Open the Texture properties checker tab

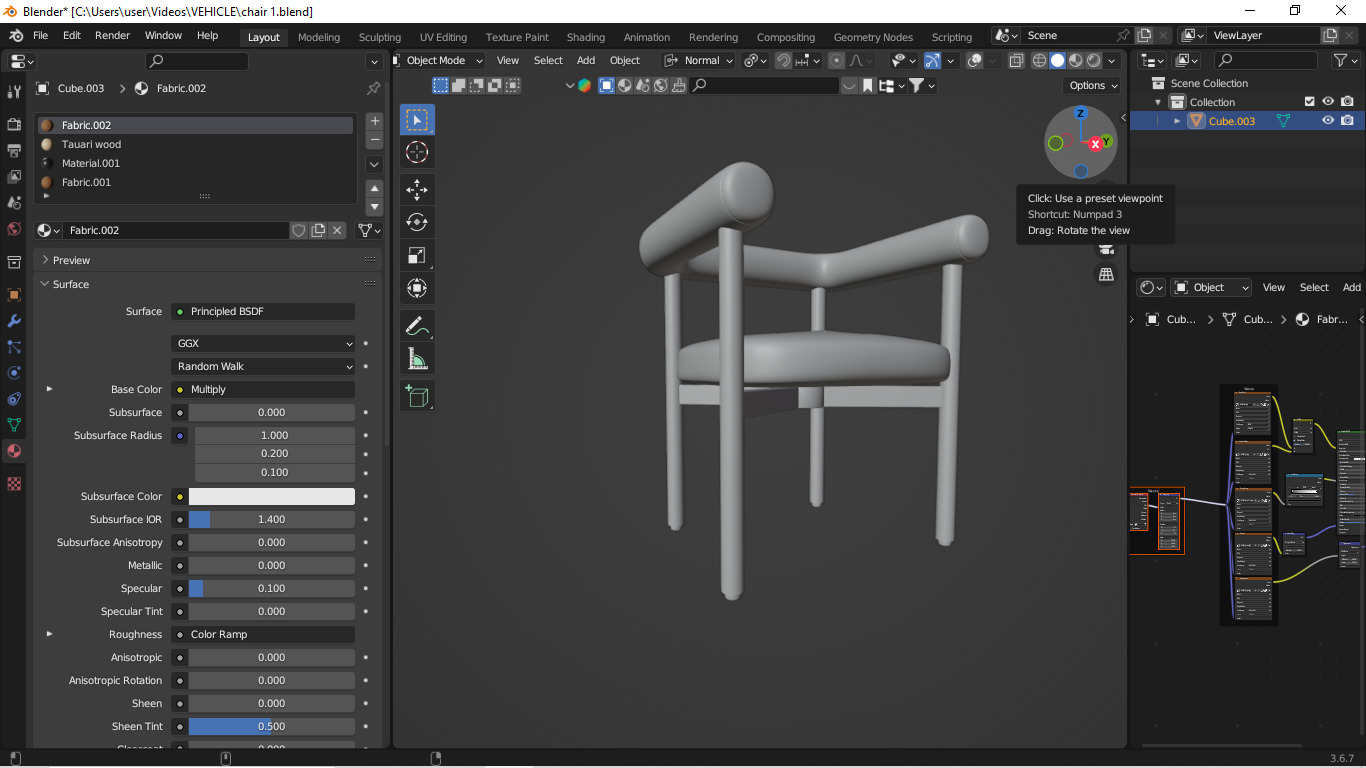[x=14, y=484]
